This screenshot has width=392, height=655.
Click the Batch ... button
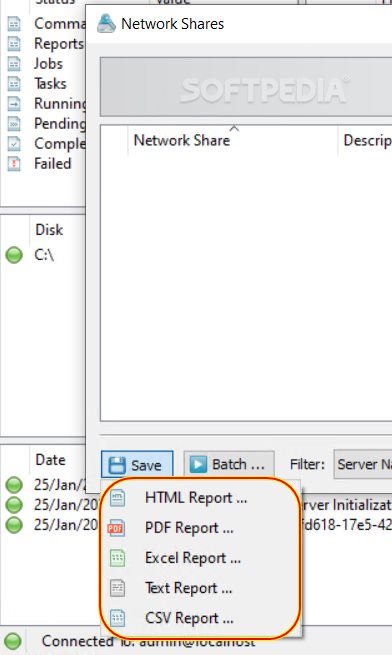pos(229,464)
